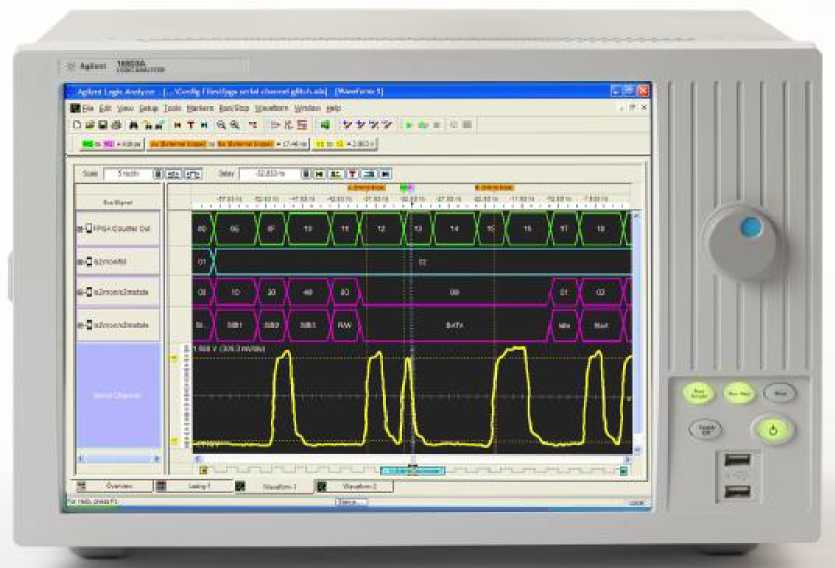The height and width of the screenshot is (568, 835).
Task: Click the blue rotary knob on front panel
Action: [x=749, y=229]
